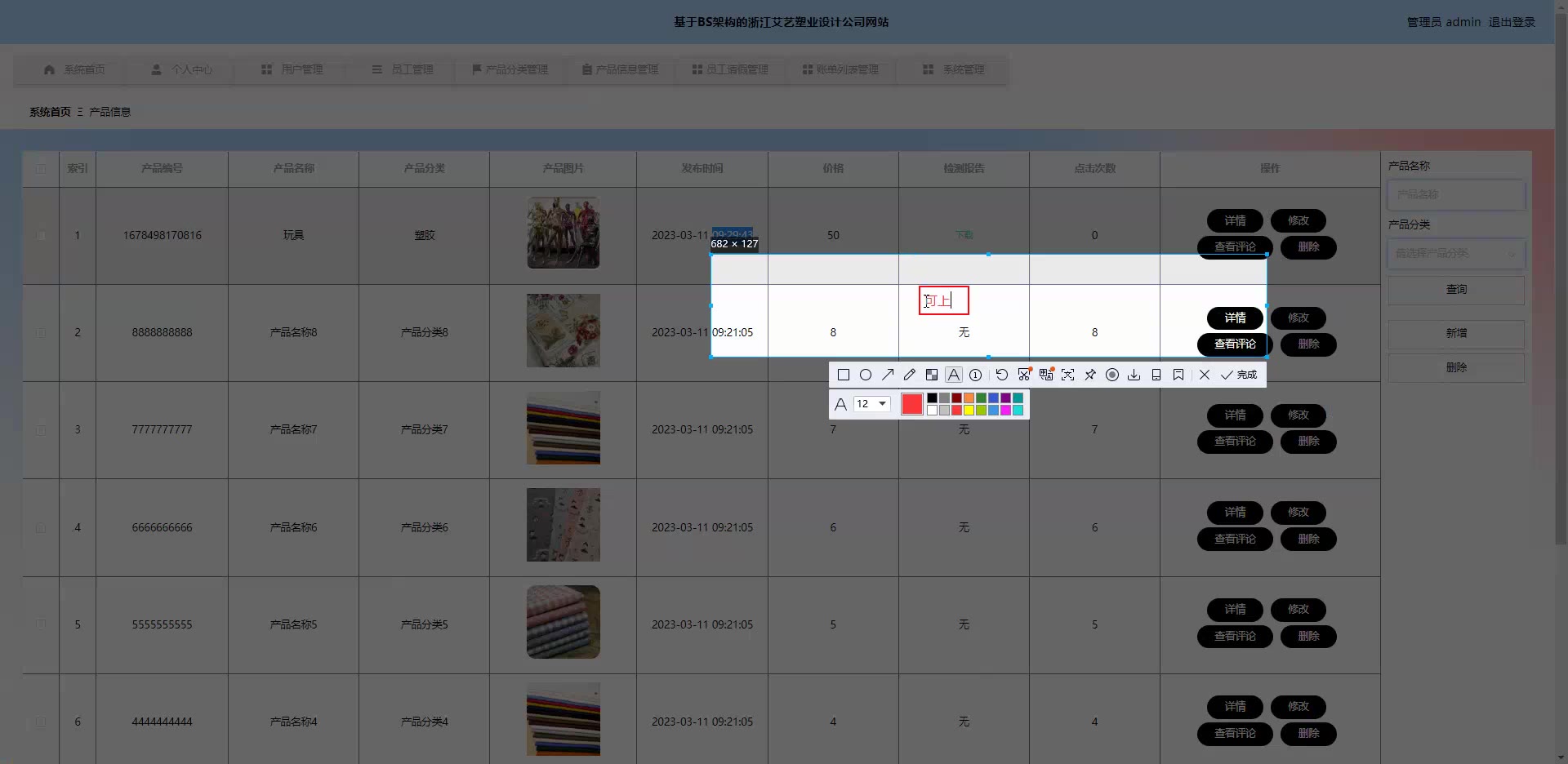
Task: Click the current red color swatch
Action: 912,404
